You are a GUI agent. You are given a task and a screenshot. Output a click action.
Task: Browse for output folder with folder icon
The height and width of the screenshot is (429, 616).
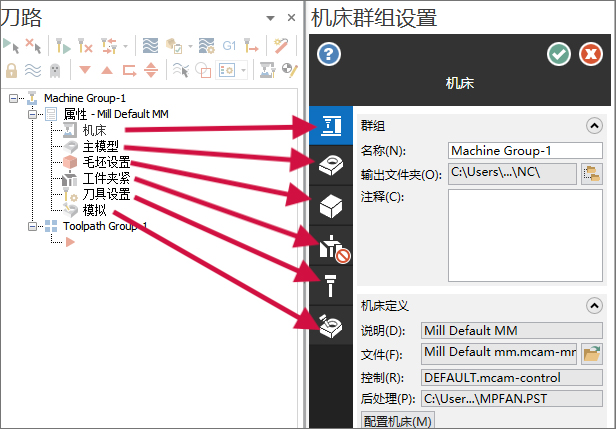point(592,174)
